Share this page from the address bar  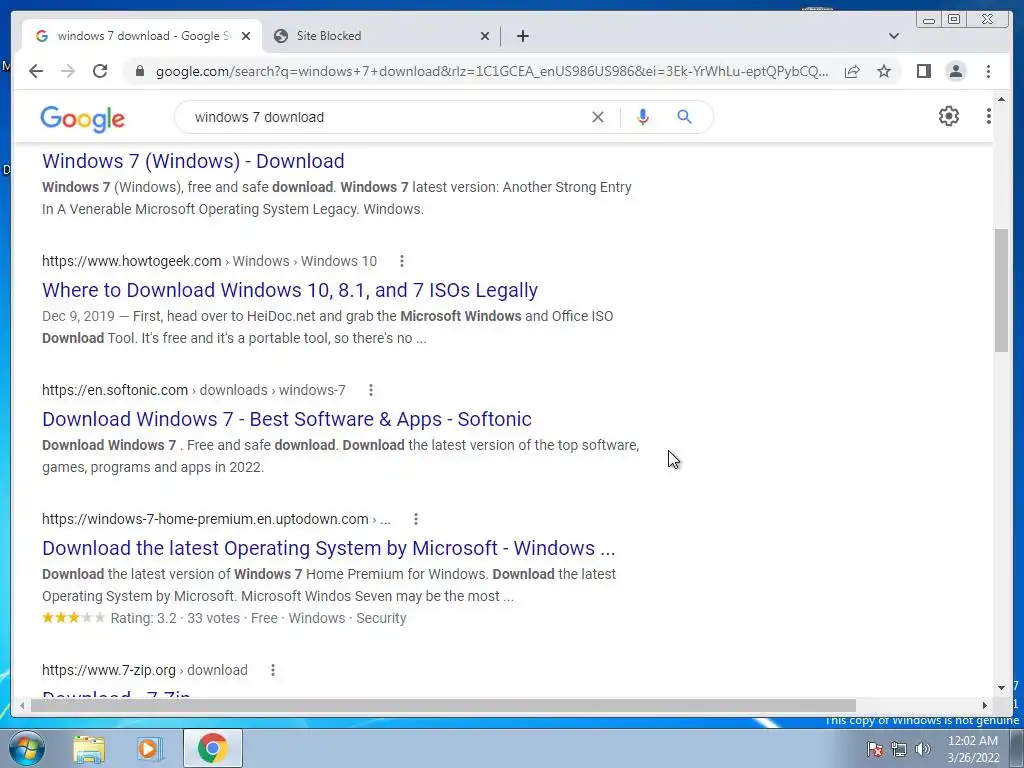pos(852,71)
